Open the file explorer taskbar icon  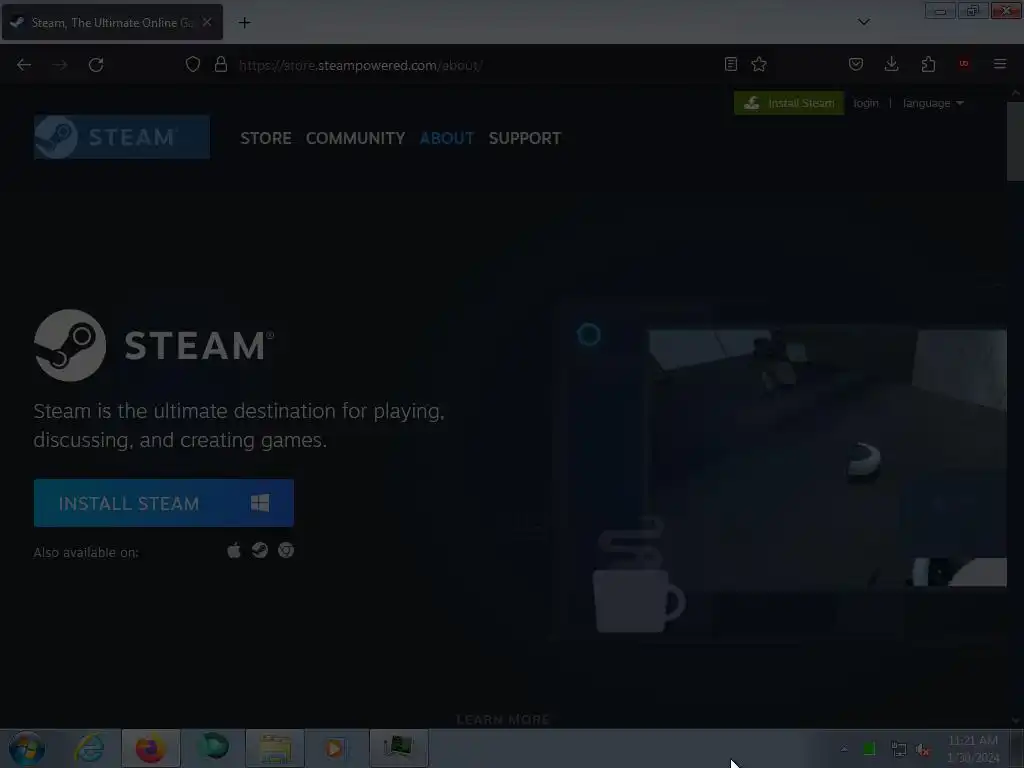[275, 748]
